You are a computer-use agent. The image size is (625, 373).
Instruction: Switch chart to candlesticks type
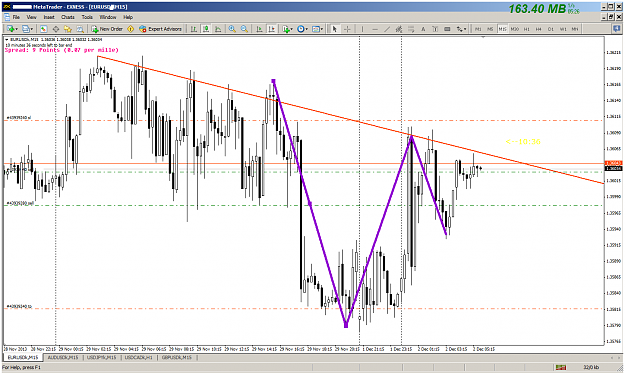point(206,29)
